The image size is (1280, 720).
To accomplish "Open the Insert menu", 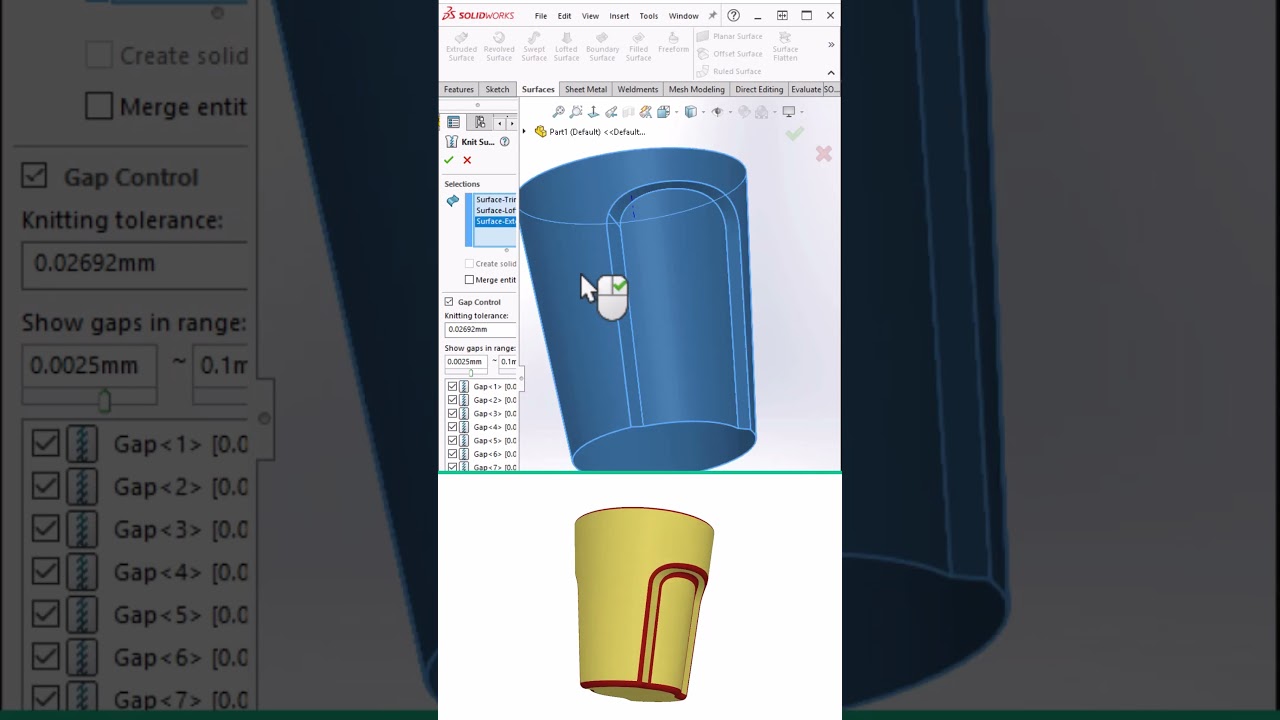I will (x=619, y=16).
